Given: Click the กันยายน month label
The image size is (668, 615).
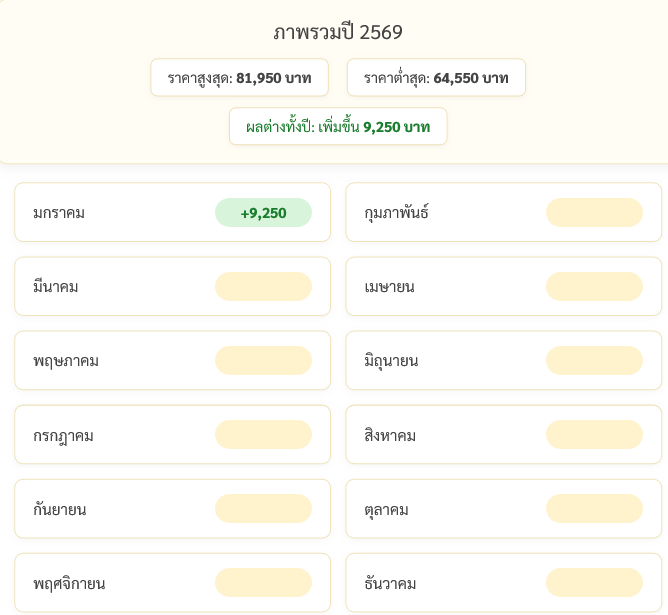Looking at the screenshot, I should [60, 509].
